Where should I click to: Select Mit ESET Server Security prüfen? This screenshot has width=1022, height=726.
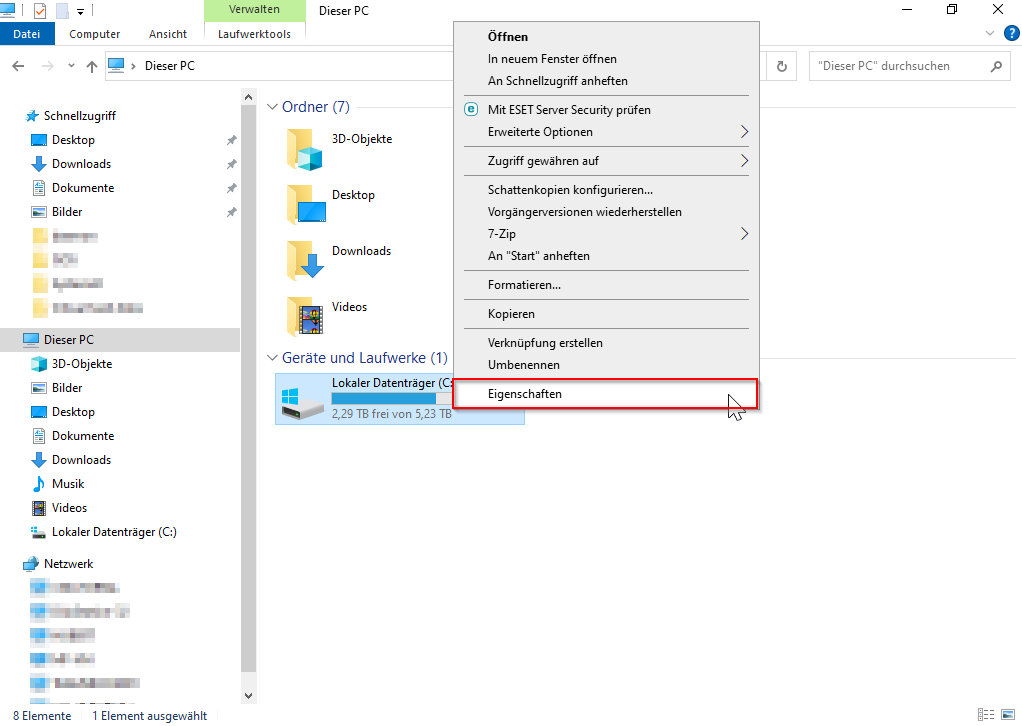coord(568,110)
